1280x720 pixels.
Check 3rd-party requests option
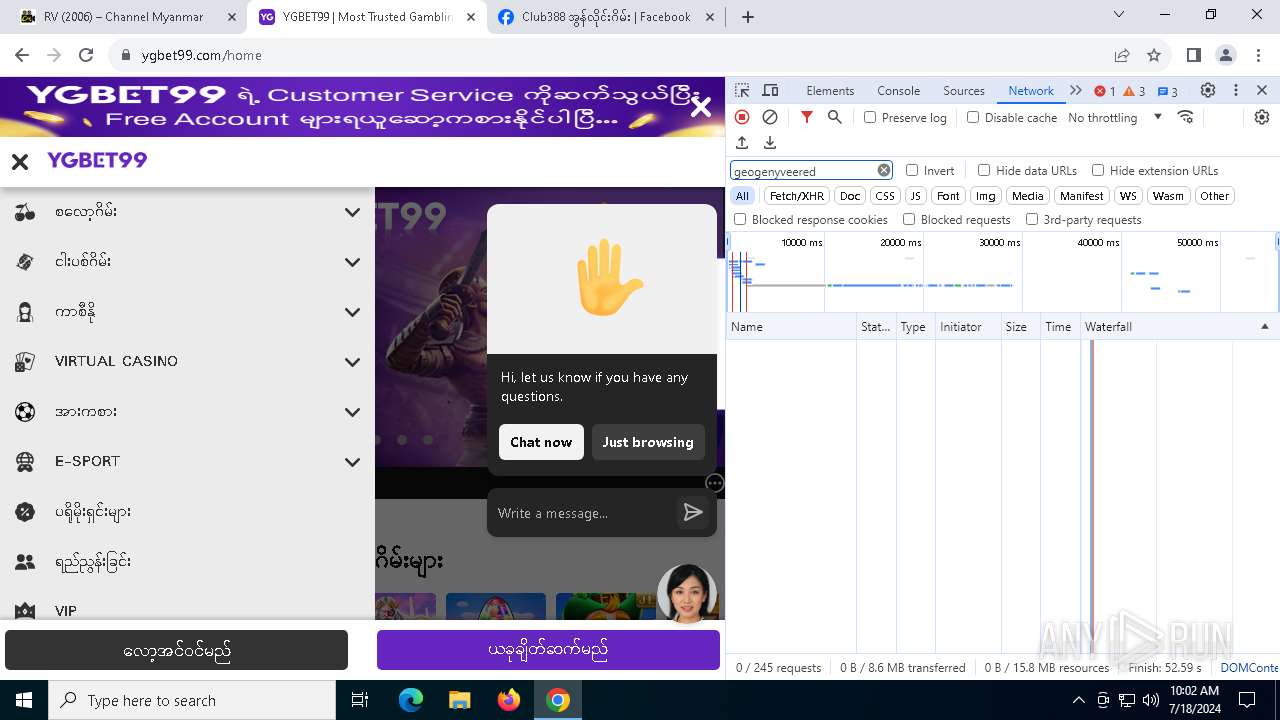click(1032, 219)
